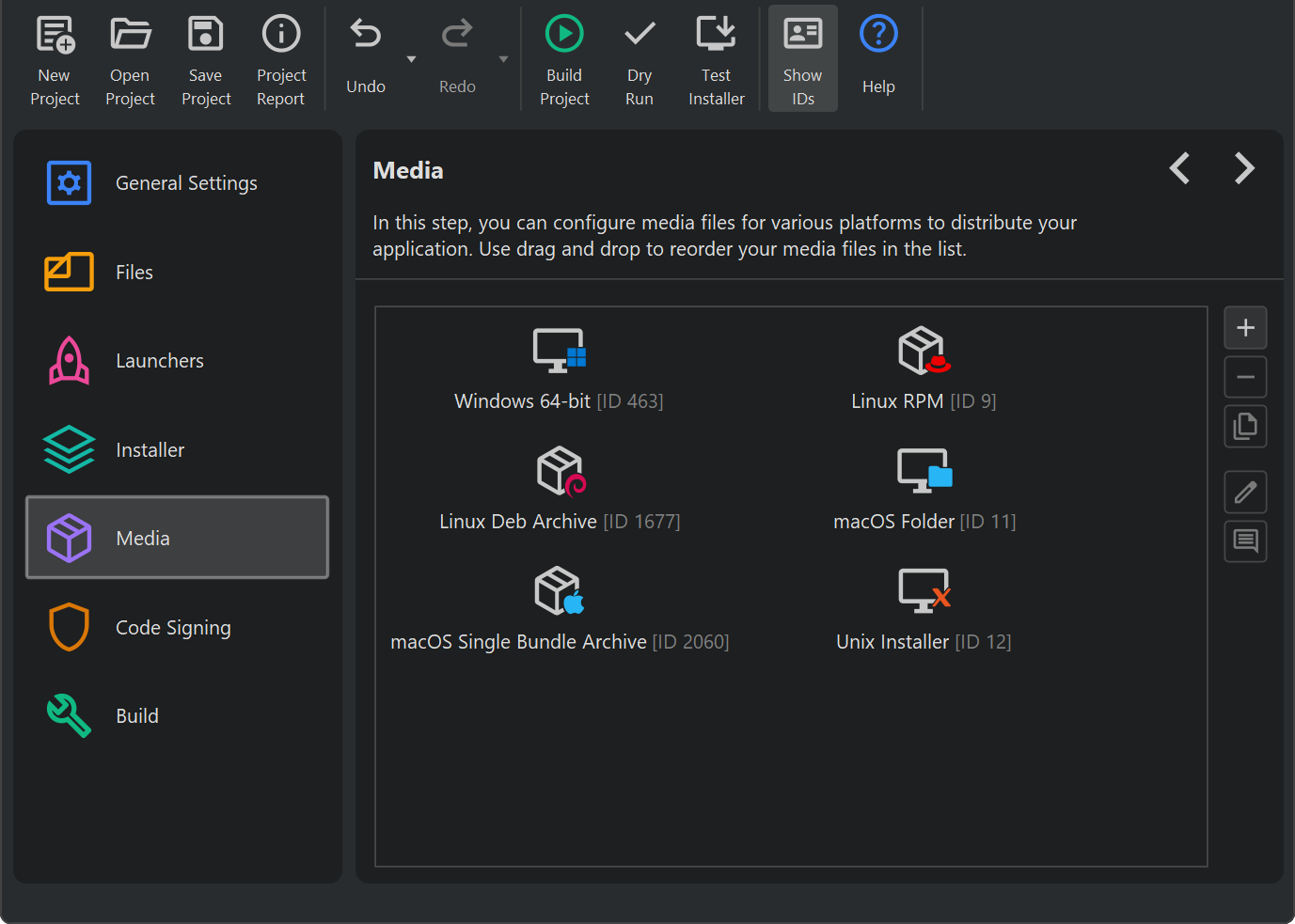Create a New Project
Viewport: 1295px width, 924px height.
(x=55, y=58)
